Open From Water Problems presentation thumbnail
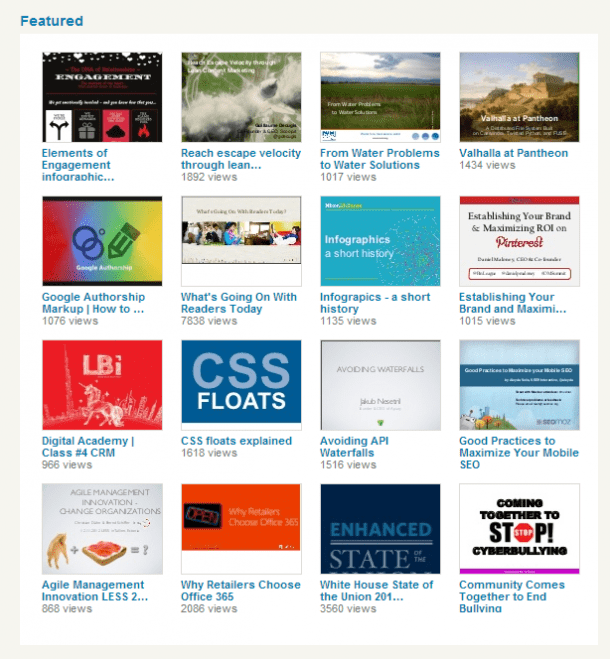This screenshot has height=659, width=610. [380, 97]
